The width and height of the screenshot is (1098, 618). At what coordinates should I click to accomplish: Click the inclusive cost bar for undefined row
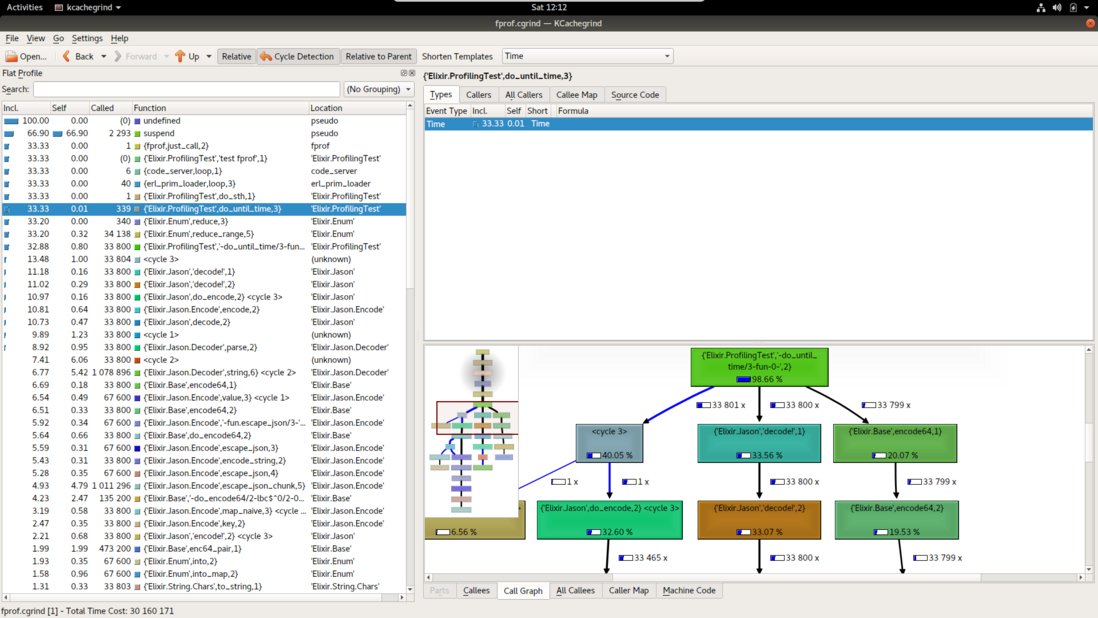click(11, 121)
